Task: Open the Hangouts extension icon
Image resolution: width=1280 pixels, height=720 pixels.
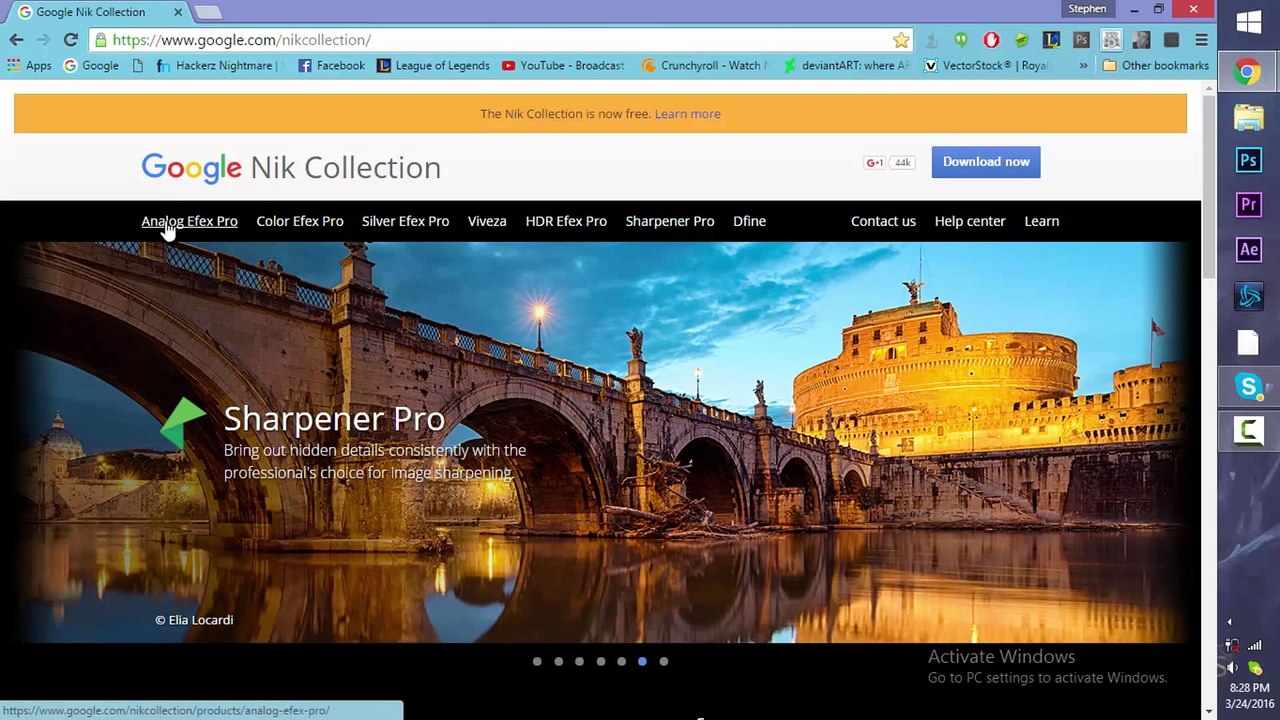Action: pyautogui.click(x=961, y=40)
